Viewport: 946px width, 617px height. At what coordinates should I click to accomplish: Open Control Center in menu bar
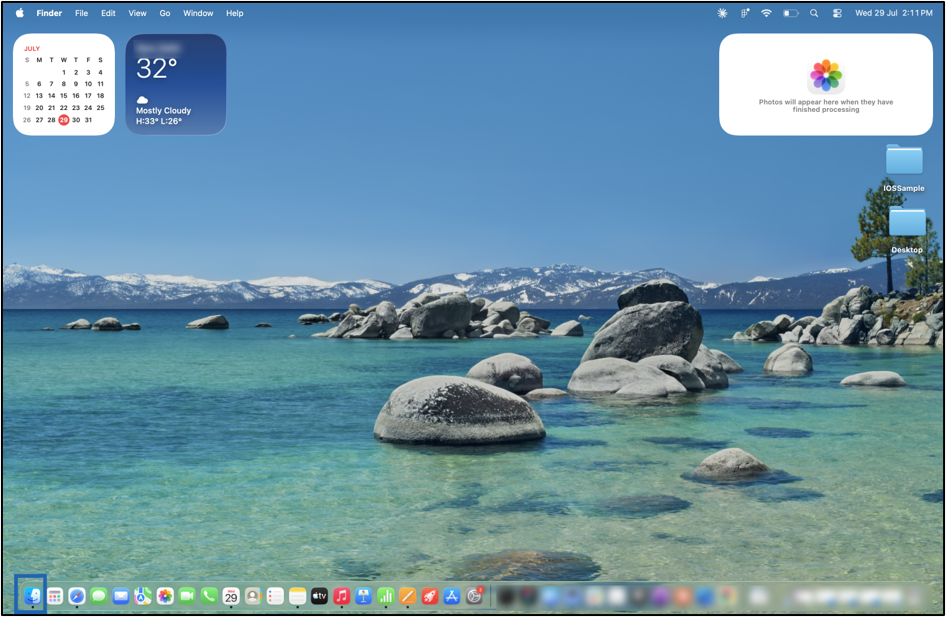click(x=837, y=13)
